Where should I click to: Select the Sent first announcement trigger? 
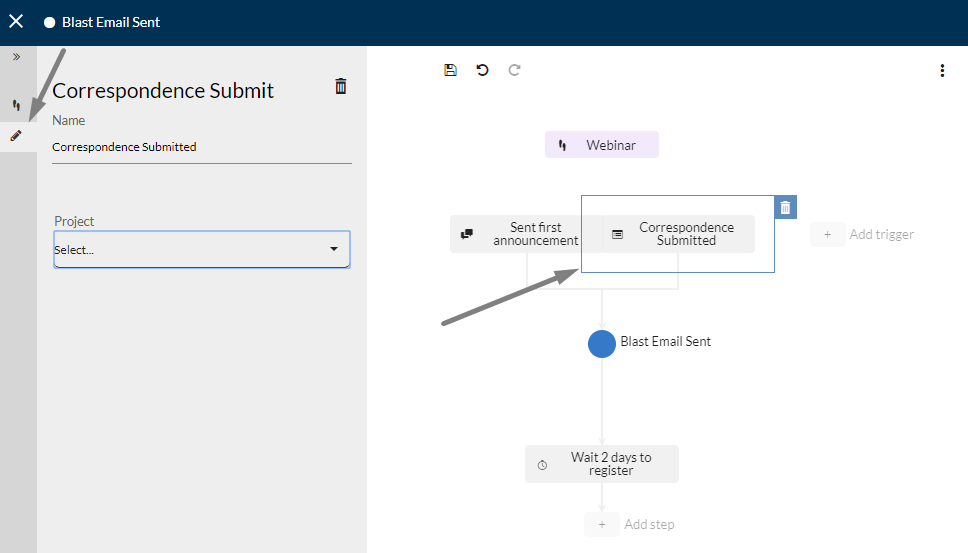[x=525, y=234]
